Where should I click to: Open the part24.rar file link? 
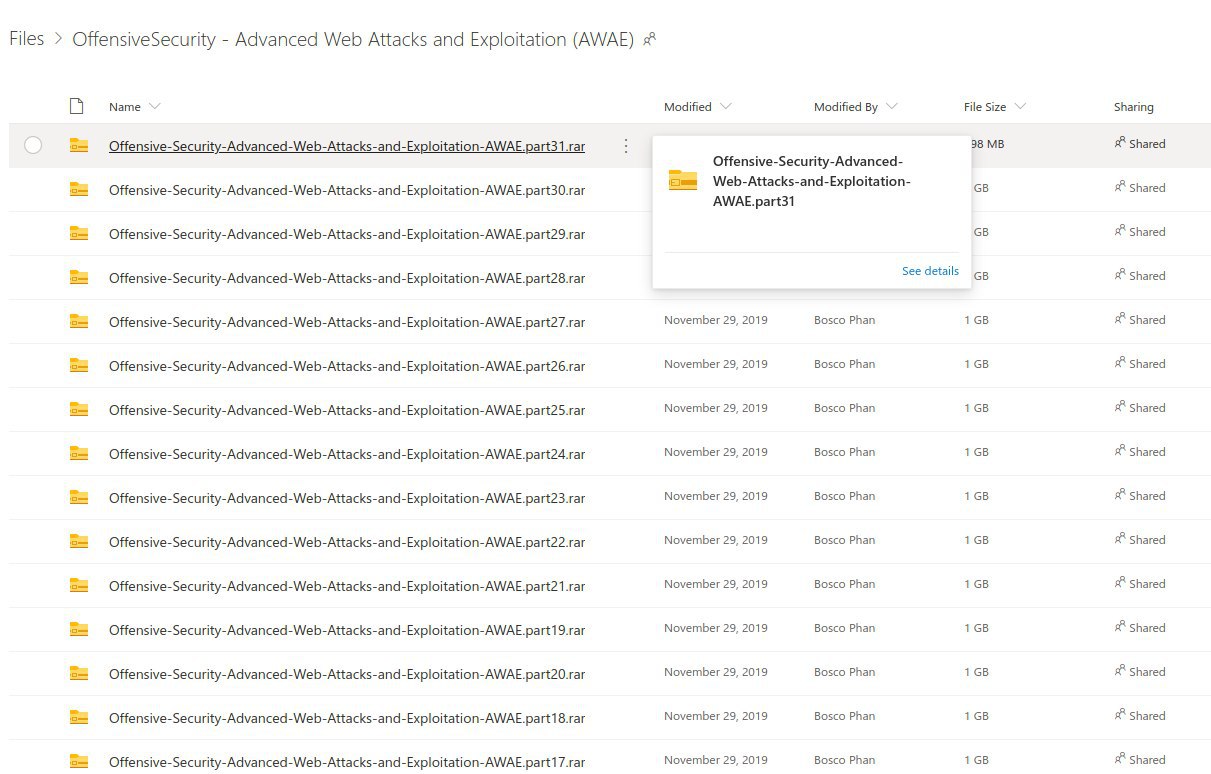pos(347,454)
